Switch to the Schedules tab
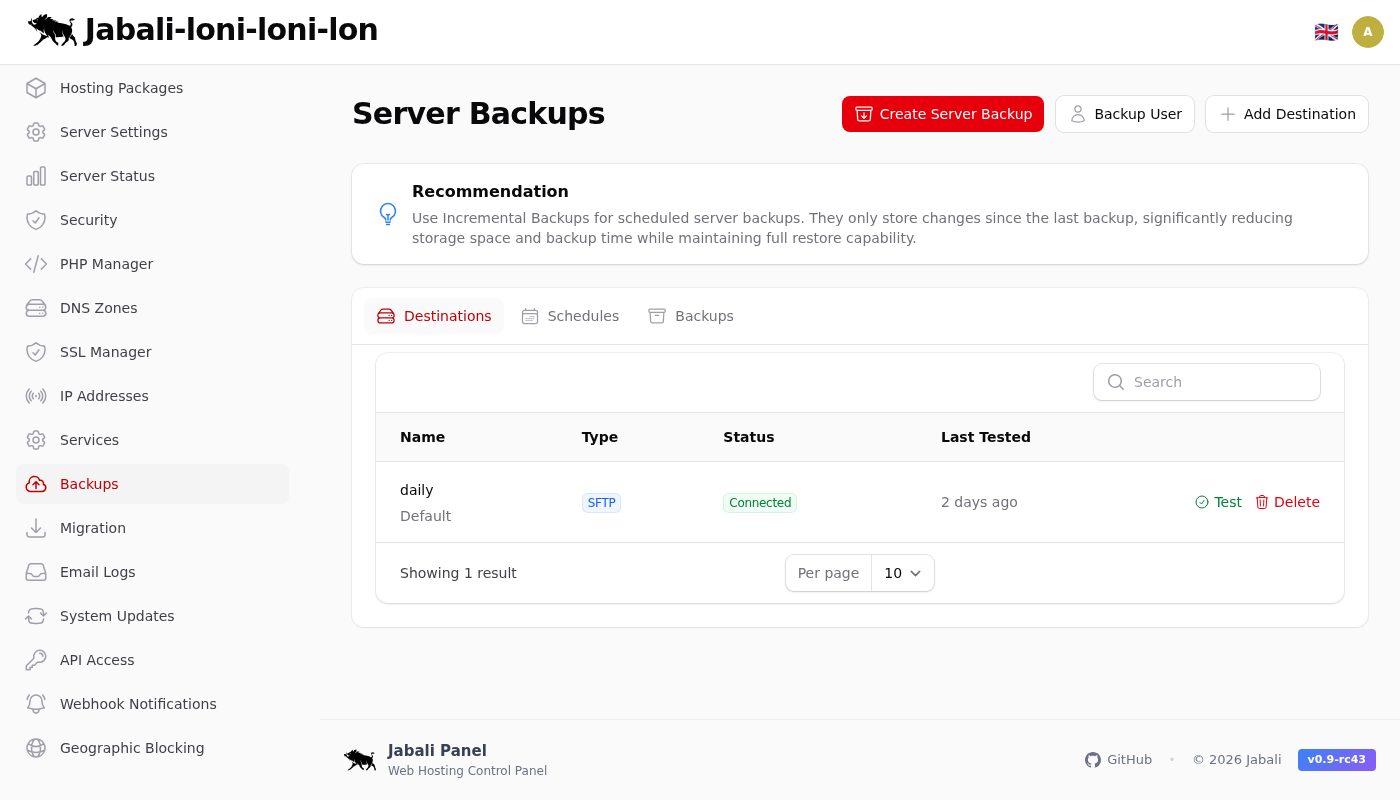Viewport: 1400px width, 800px height. (x=570, y=316)
